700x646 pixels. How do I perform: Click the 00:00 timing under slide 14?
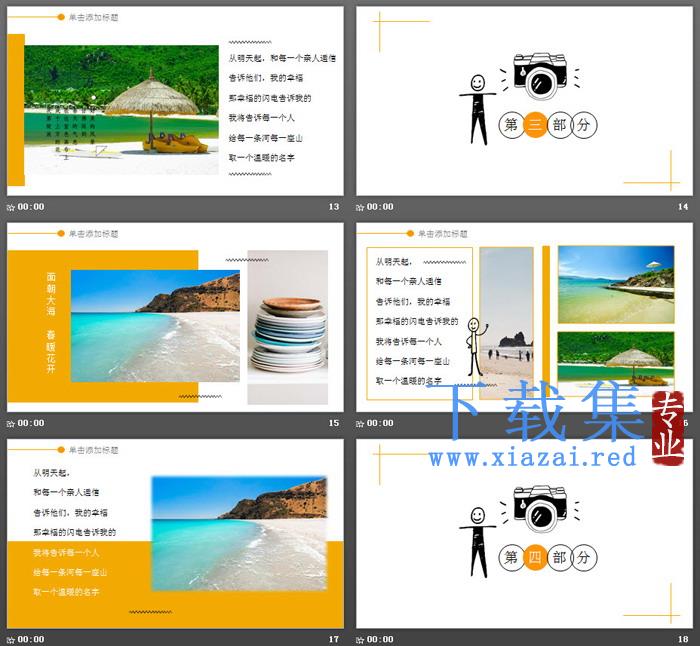tap(380, 207)
